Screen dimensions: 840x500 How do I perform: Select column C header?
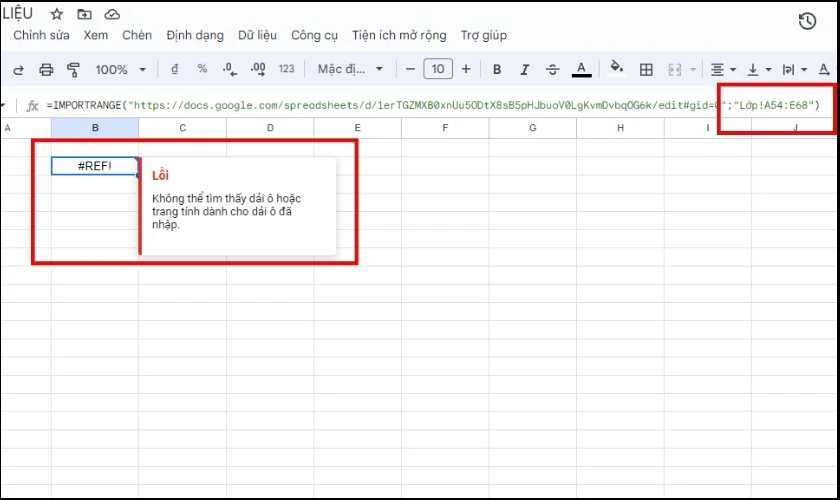pyautogui.click(x=183, y=128)
